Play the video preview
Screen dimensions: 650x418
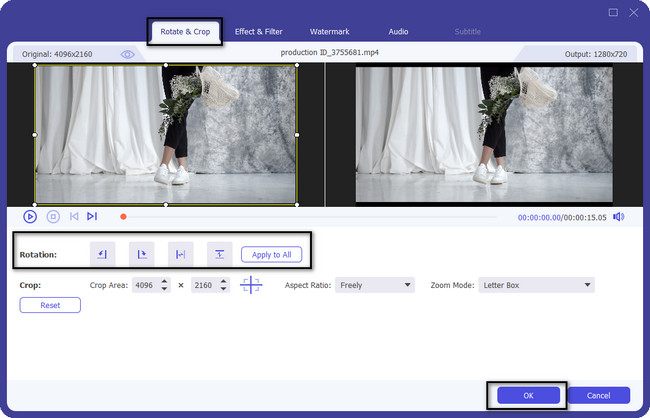tap(30, 216)
